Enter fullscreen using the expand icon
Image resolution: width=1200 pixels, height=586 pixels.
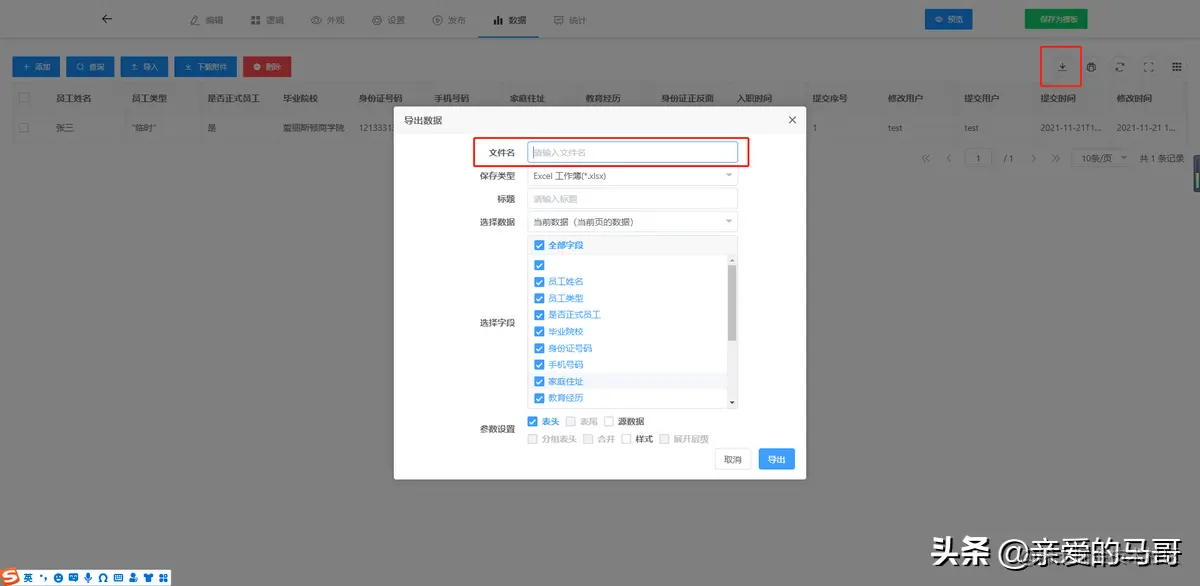(x=1147, y=66)
